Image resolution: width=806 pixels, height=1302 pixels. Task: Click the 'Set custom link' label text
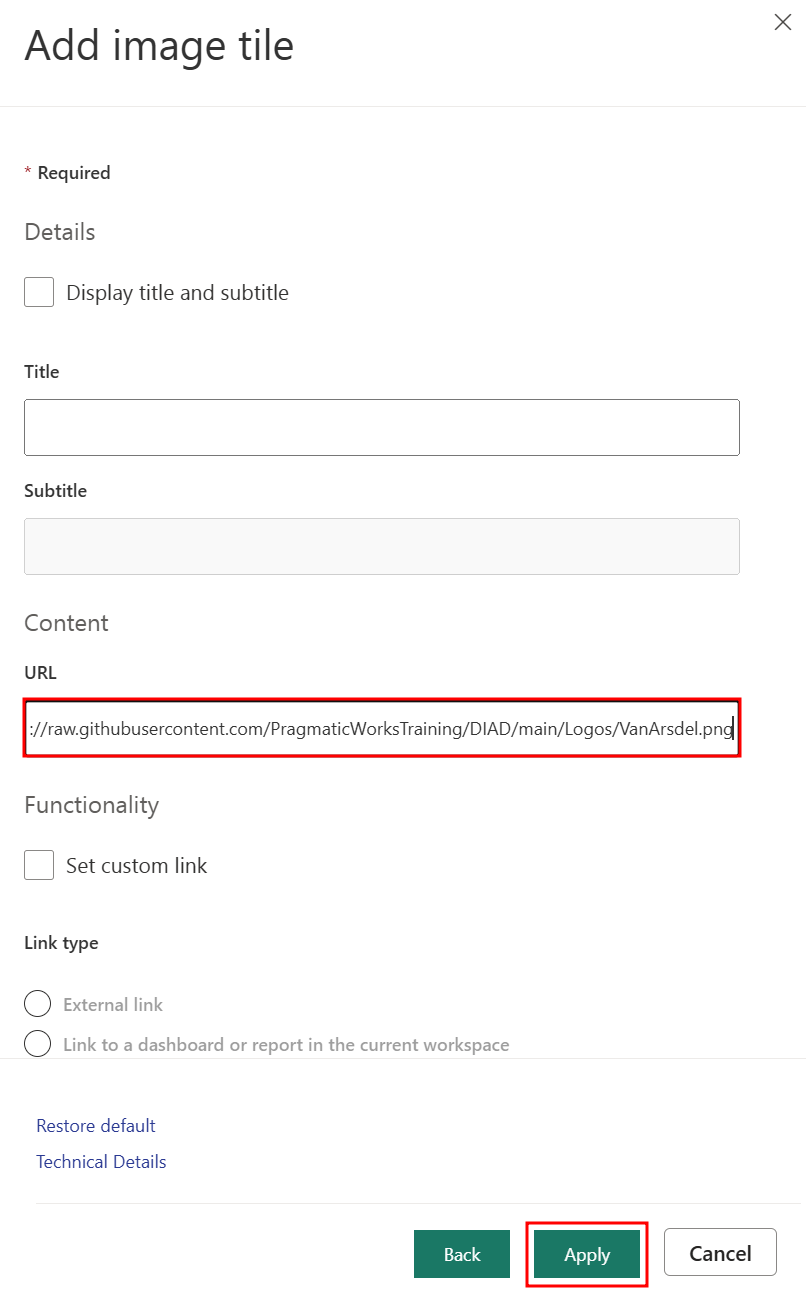[136, 865]
